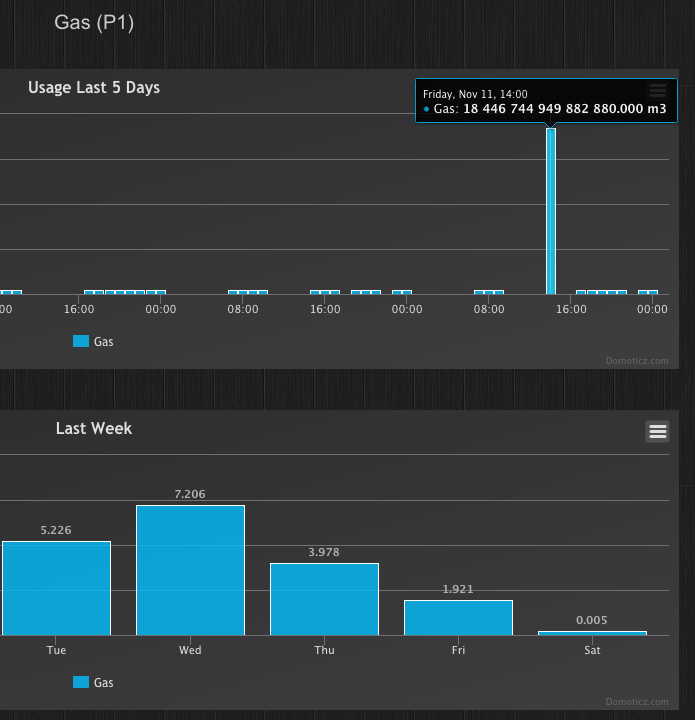Image resolution: width=695 pixels, height=720 pixels.
Task: Click the 1.921 data label
Action: click(x=458, y=589)
